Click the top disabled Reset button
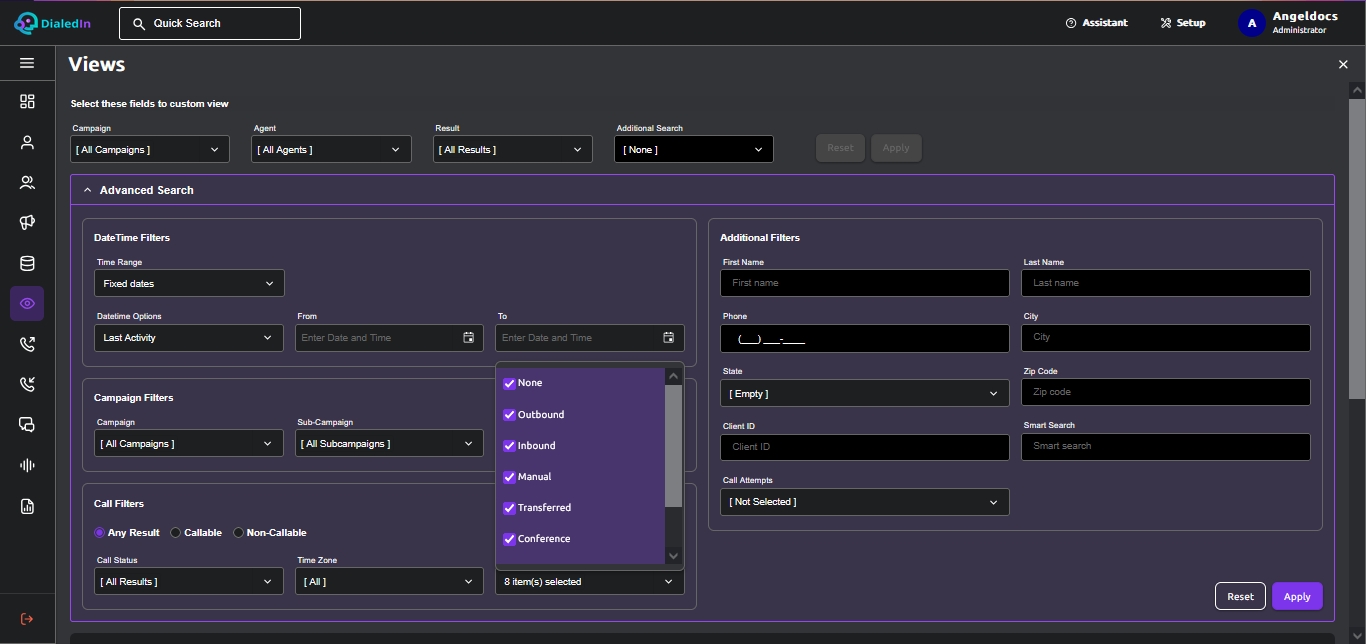Viewport: 1366px width, 644px height. coord(841,148)
